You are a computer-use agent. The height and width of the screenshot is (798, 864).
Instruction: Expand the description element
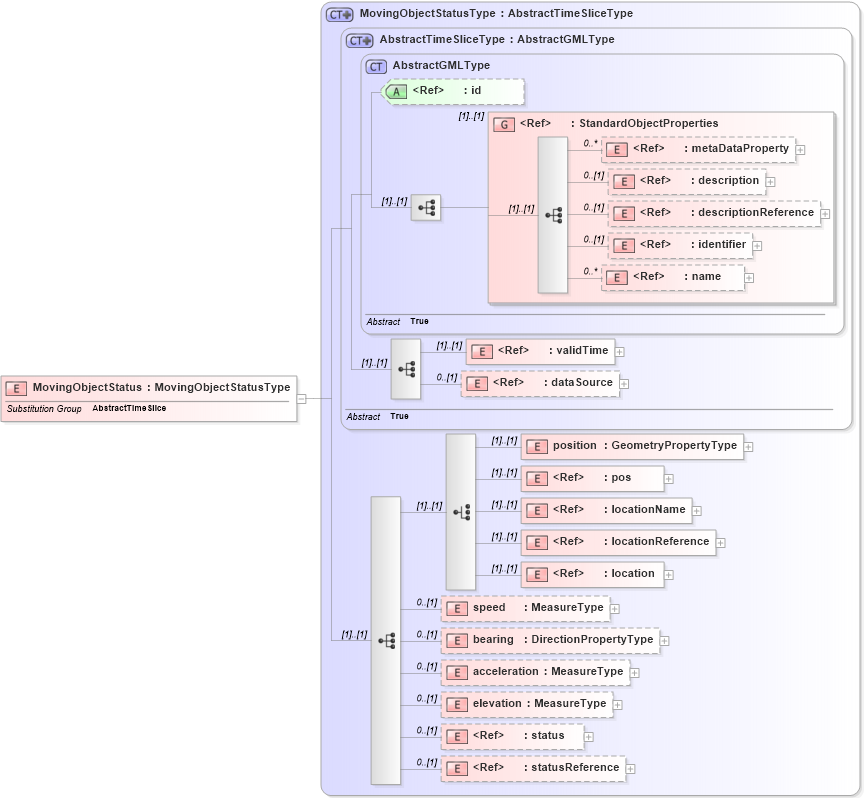point(771,182)
